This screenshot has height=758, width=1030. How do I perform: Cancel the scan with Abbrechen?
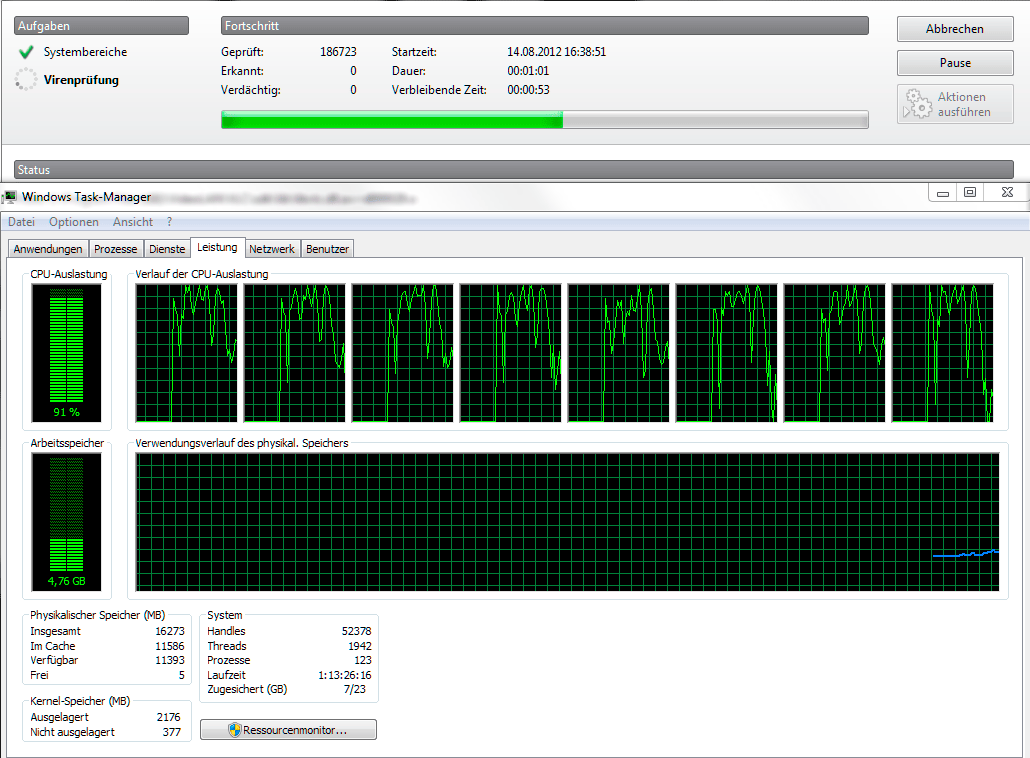pyautogui.click(x=955, y=29)
